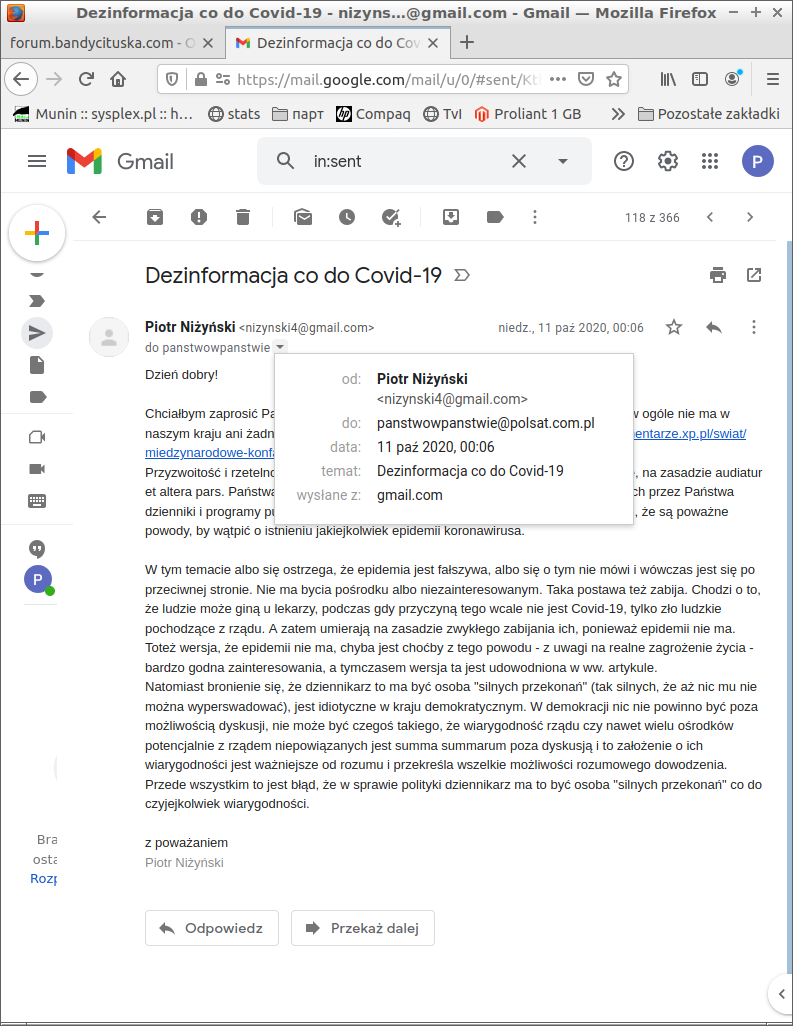Go to the newer message arrow
Image resolution: width=793 pixels, height=1026 pixels.
point(710,217)
